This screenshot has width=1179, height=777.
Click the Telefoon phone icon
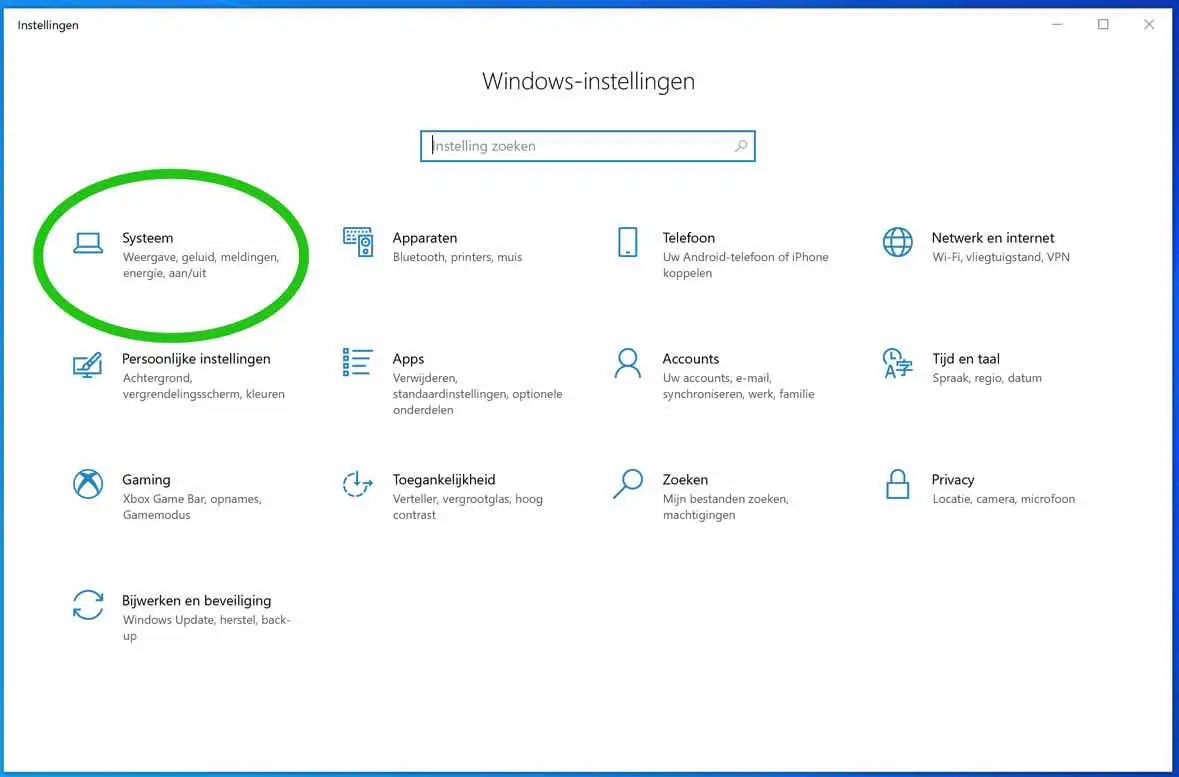click(627, 242)
